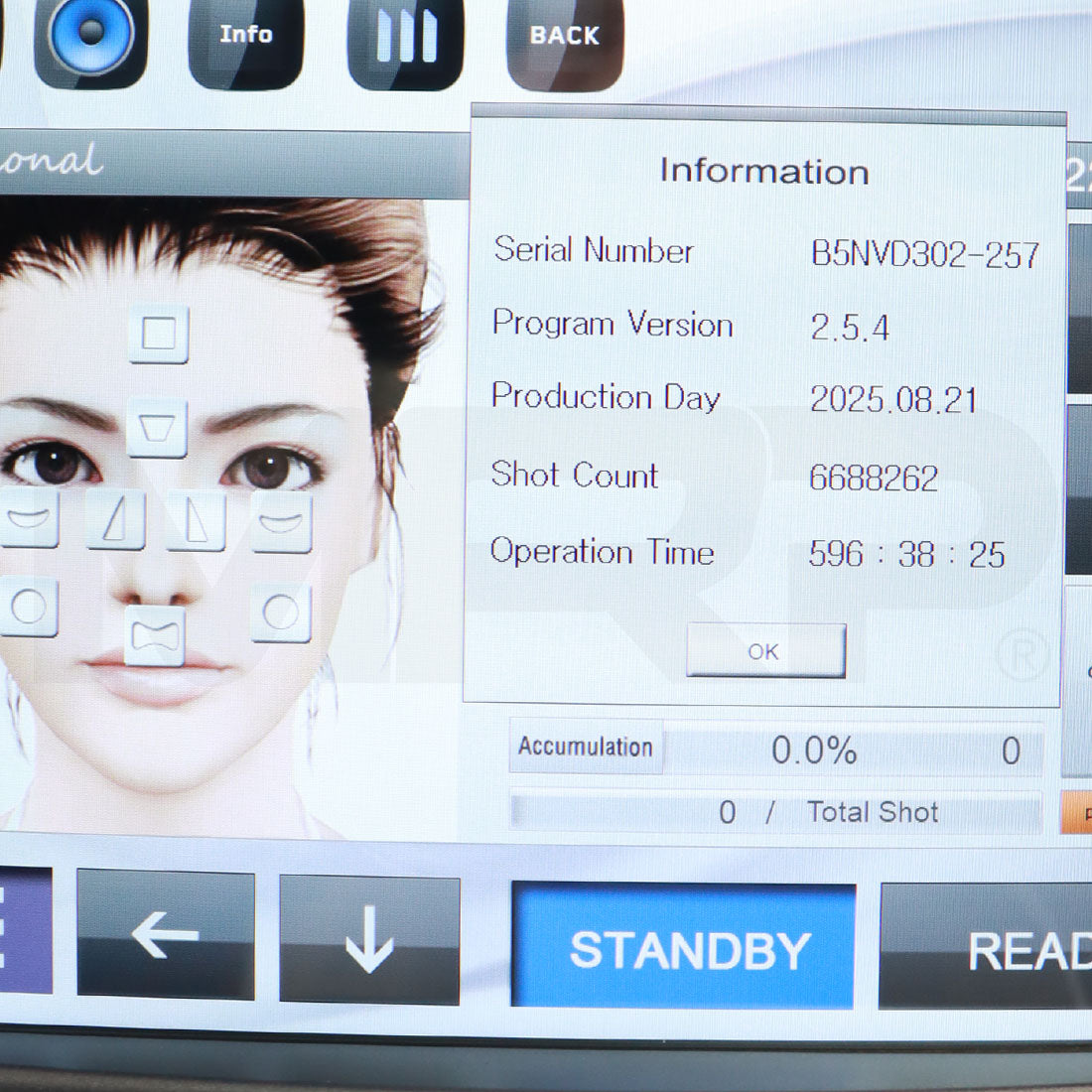Select the under-eye crescent zone beside the hair
Image resolution: width=1092 pixels, height=1092 pixels.
[281, 521]
